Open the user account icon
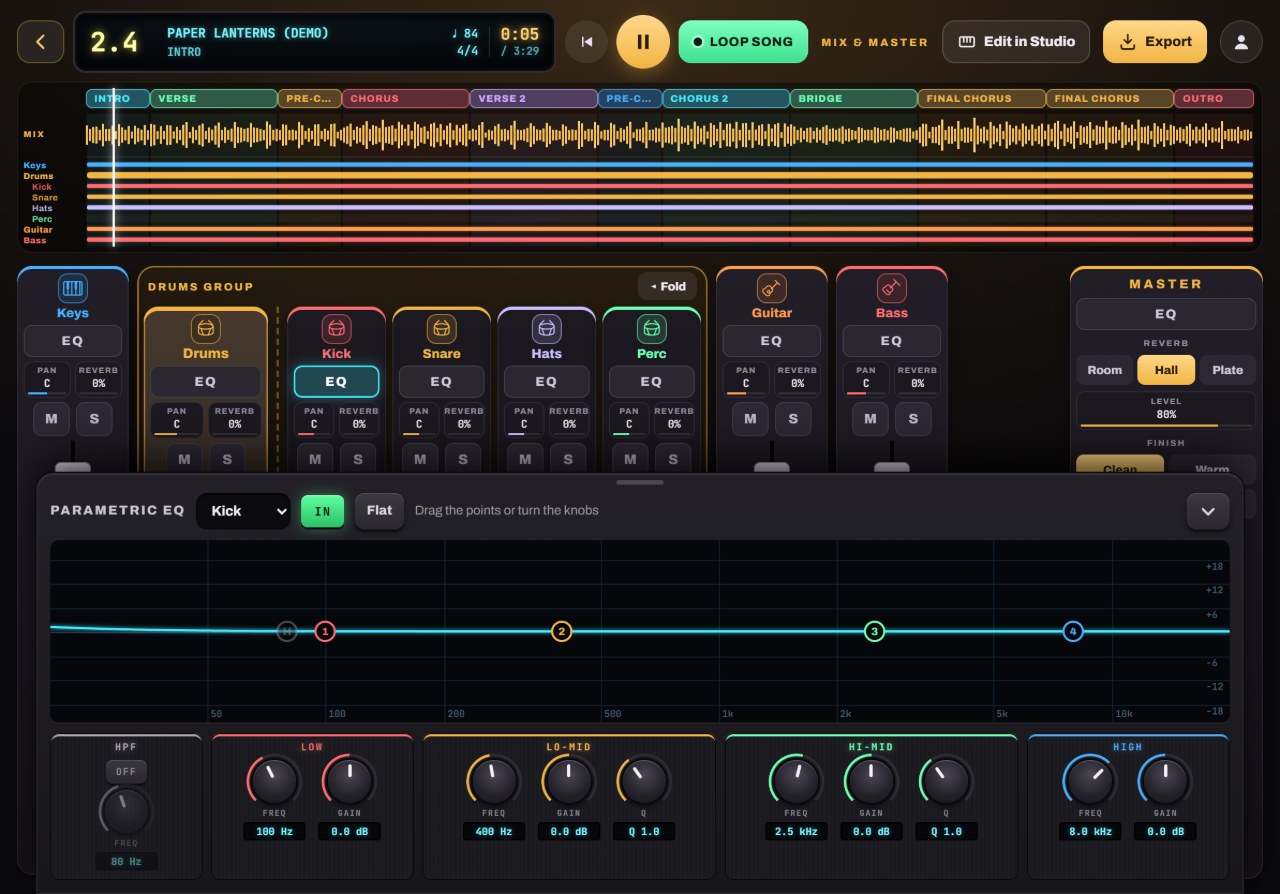Viewport: 1280px width, 894px height. 1241,42
